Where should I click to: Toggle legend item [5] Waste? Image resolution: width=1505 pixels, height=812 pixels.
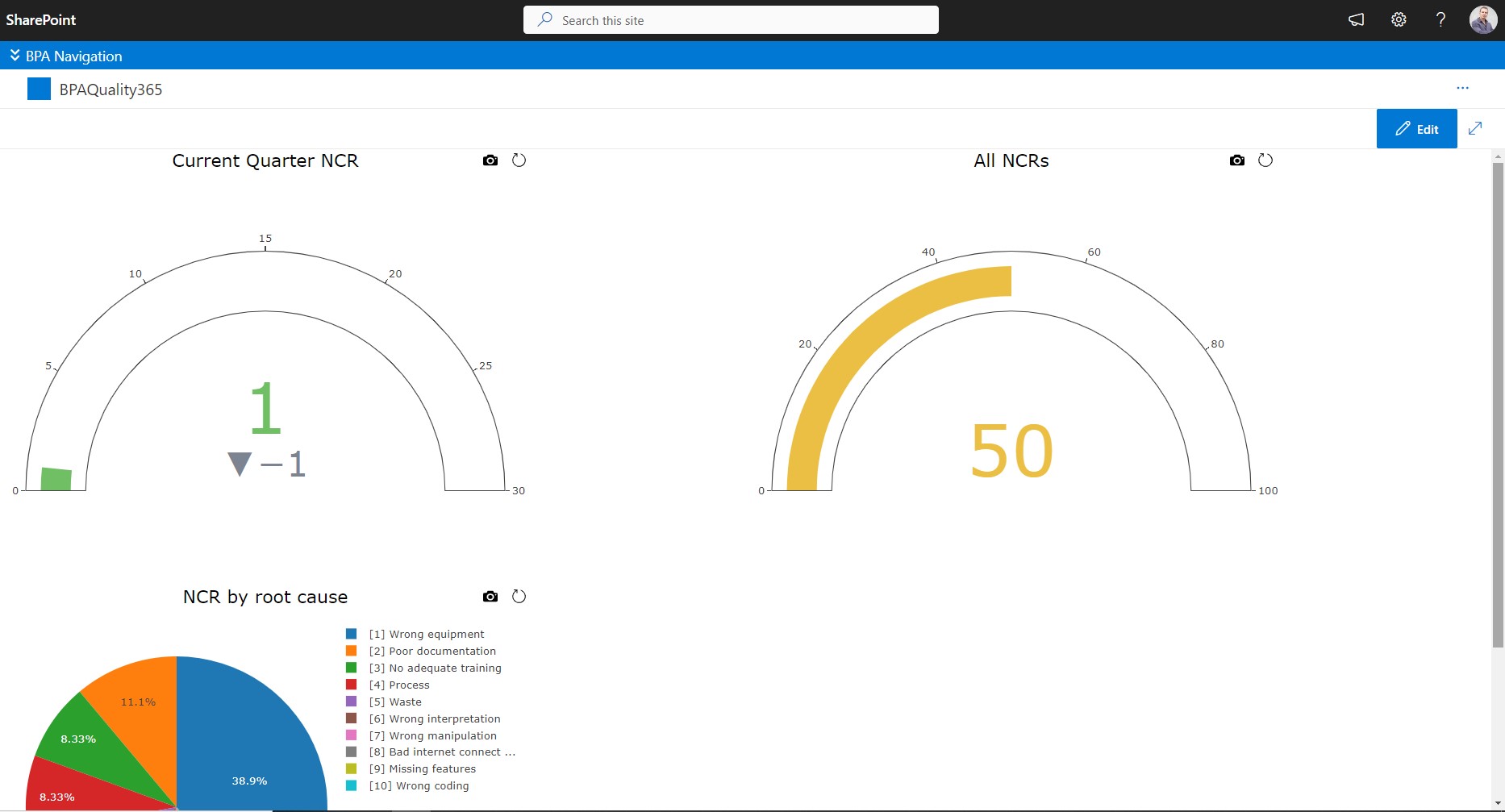(x=384, y=702)
